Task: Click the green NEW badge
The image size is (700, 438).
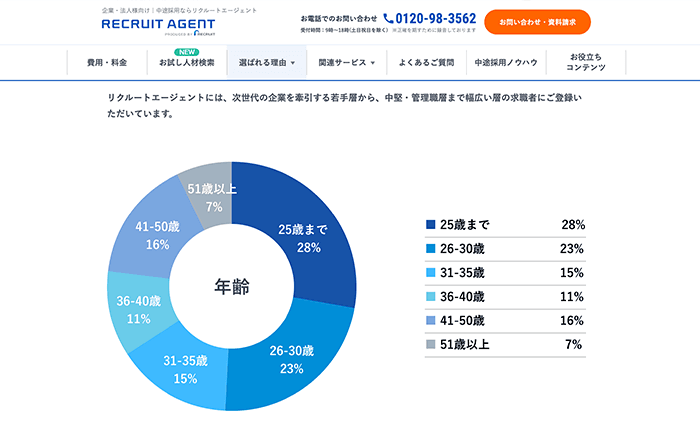Action: pos(186,51)
